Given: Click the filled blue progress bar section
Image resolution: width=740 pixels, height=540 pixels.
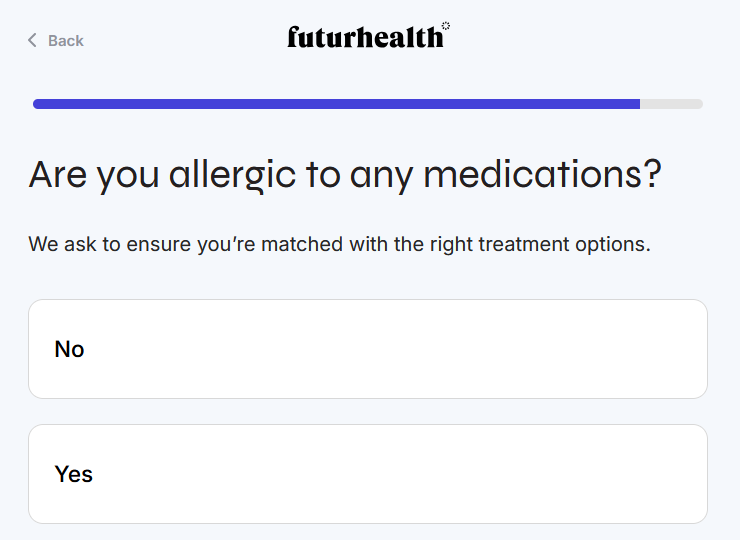Looking at the screenshot, I should [x=336, y=103].
